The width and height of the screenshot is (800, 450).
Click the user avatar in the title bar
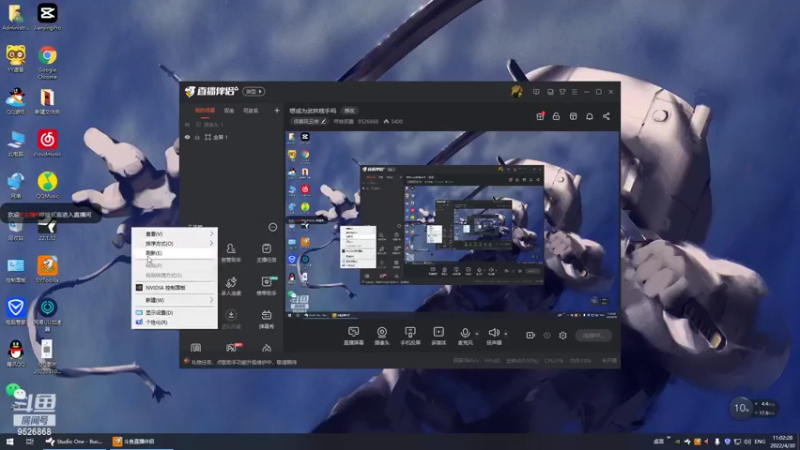[x=516, y=92]
